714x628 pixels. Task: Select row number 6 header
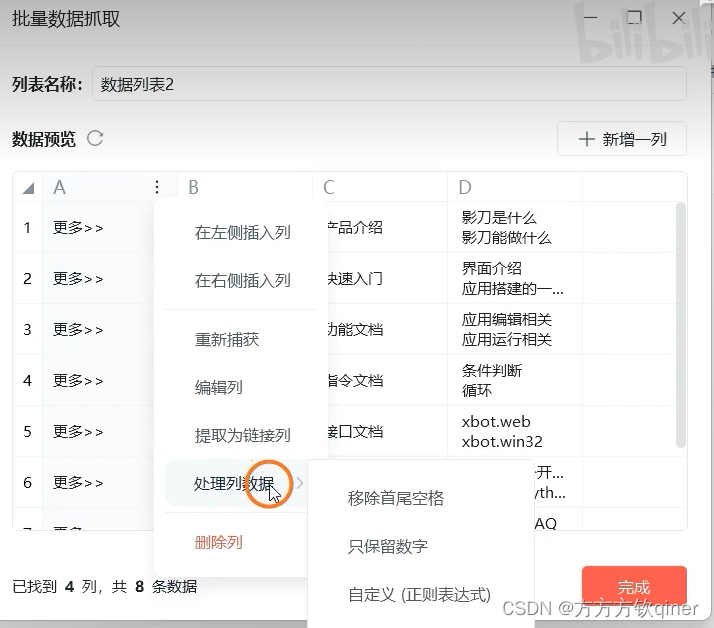pos(27,482)
